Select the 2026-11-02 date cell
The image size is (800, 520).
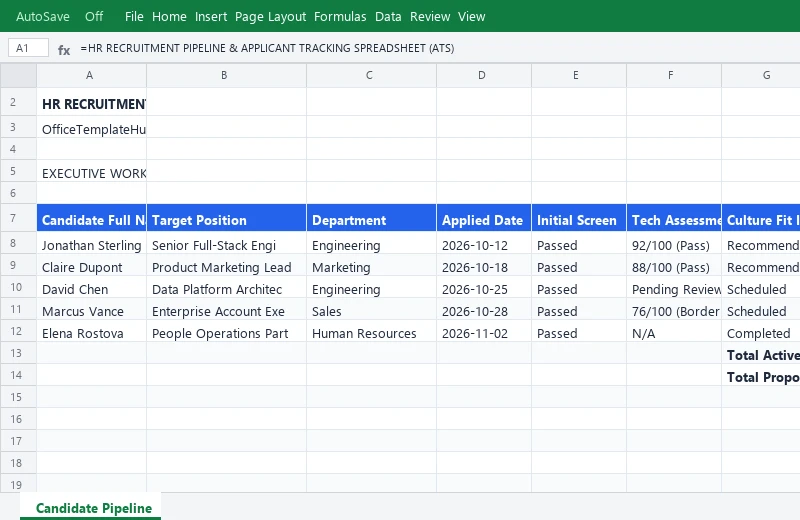point(484,331)
